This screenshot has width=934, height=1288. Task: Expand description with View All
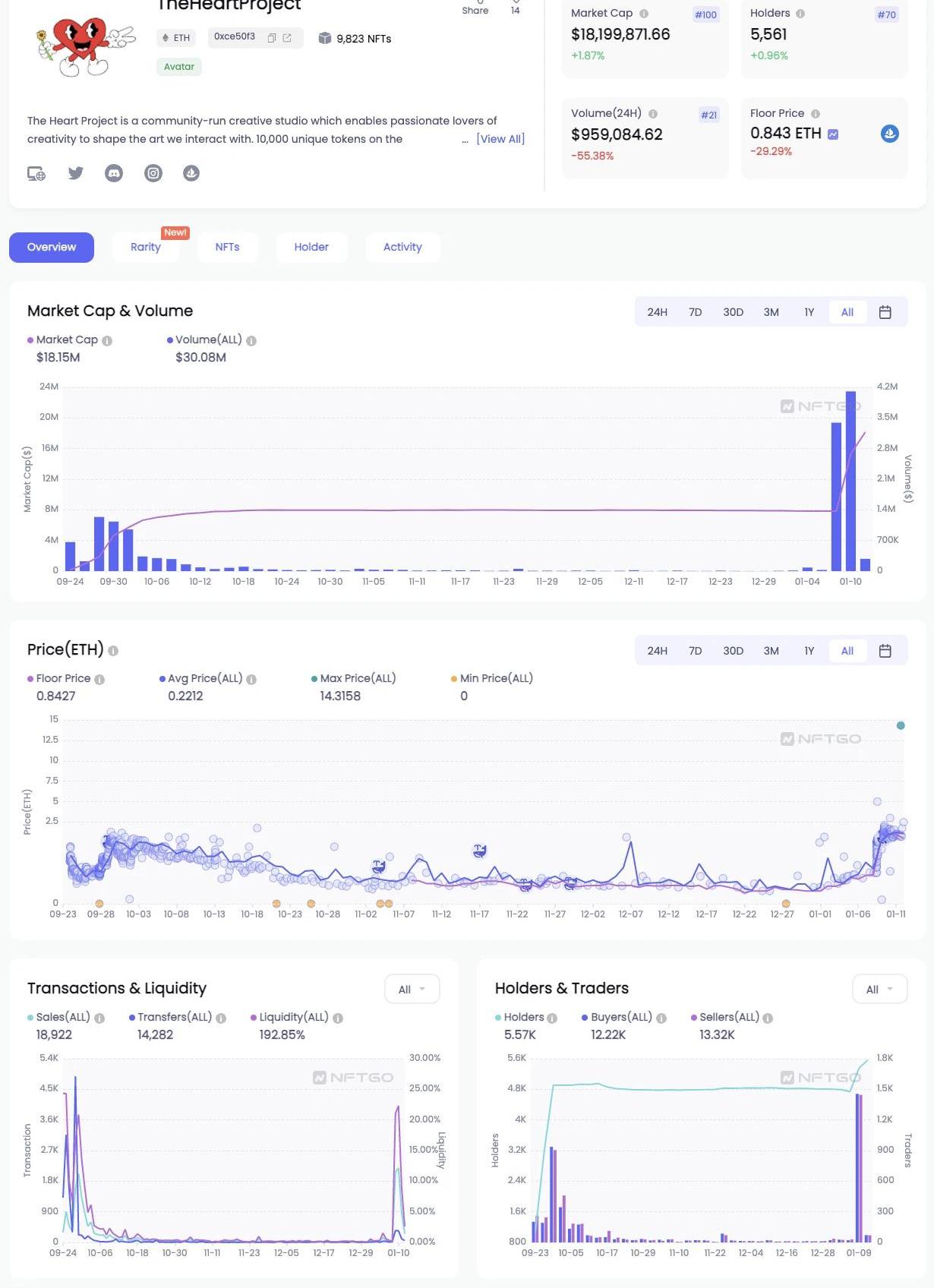[500, 139]
